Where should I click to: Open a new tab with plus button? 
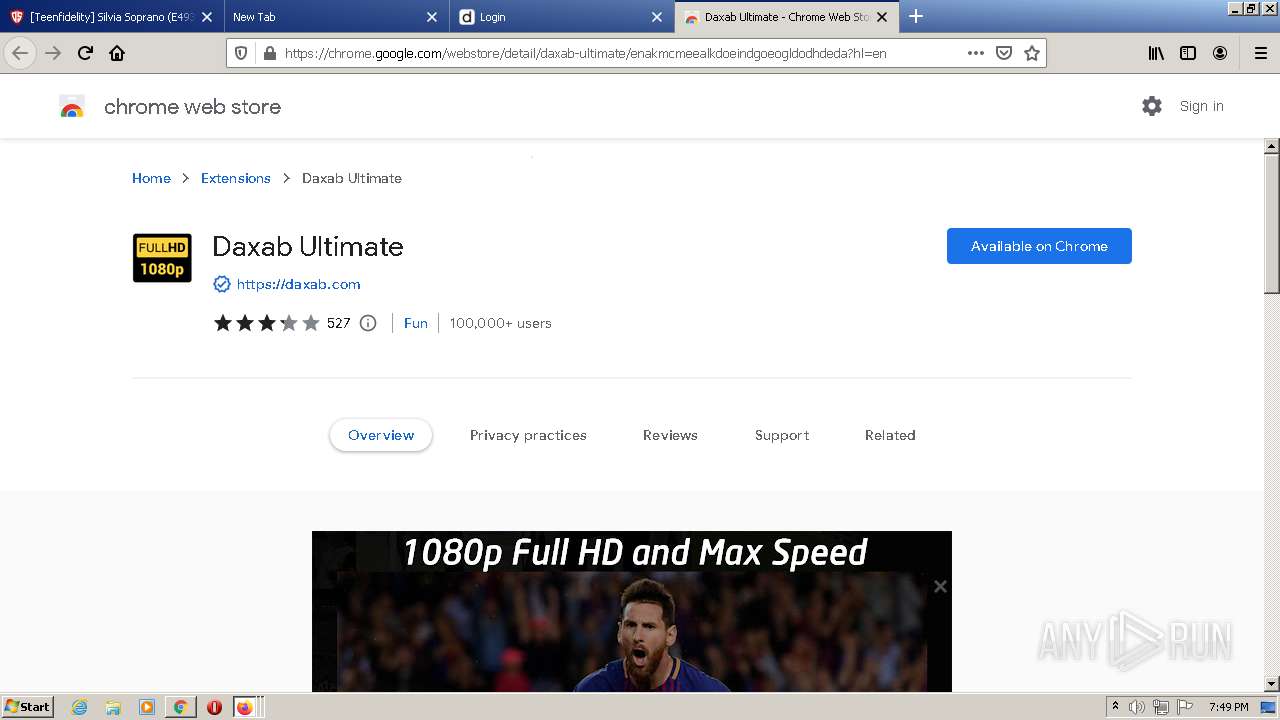click(x=916, y=16)
